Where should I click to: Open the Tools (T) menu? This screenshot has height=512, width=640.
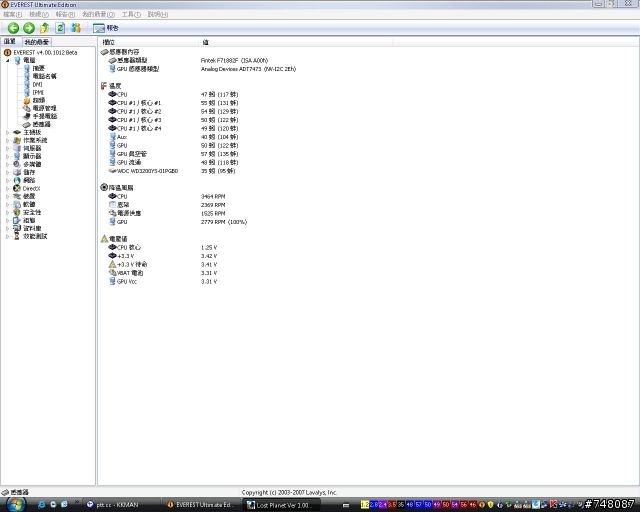point(131,14)
